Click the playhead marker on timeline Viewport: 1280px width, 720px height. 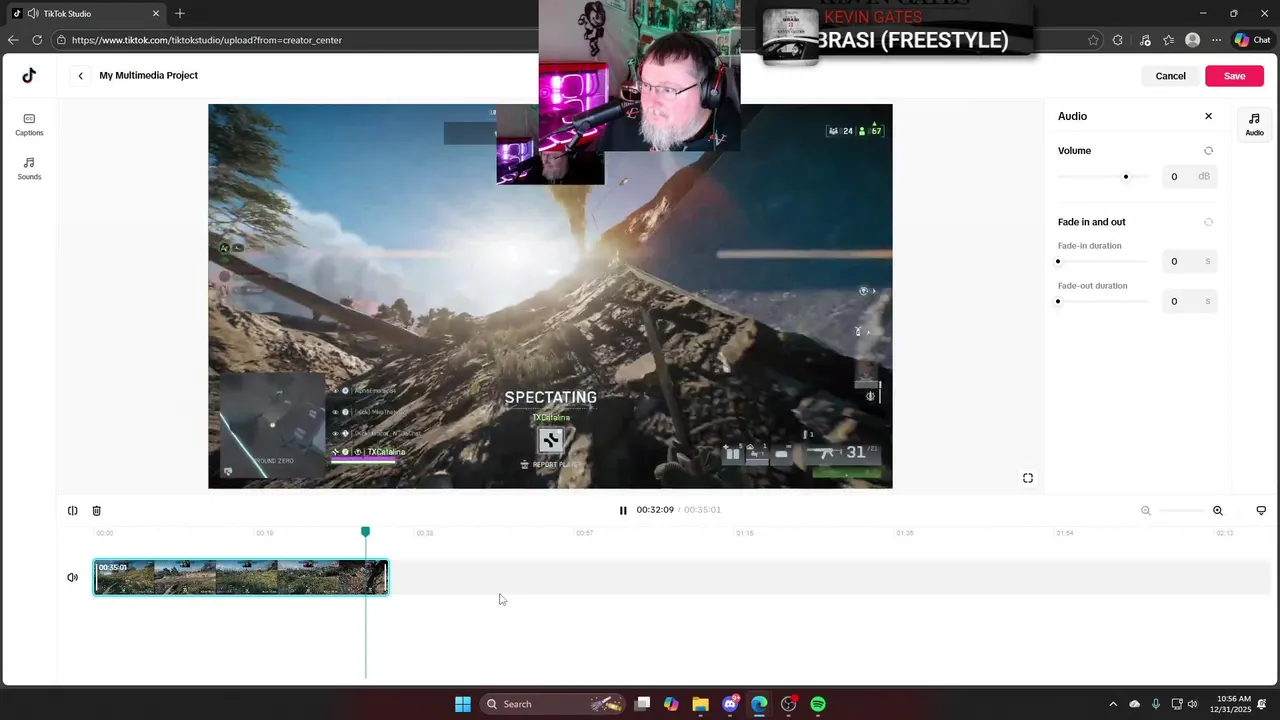[366, 532]
